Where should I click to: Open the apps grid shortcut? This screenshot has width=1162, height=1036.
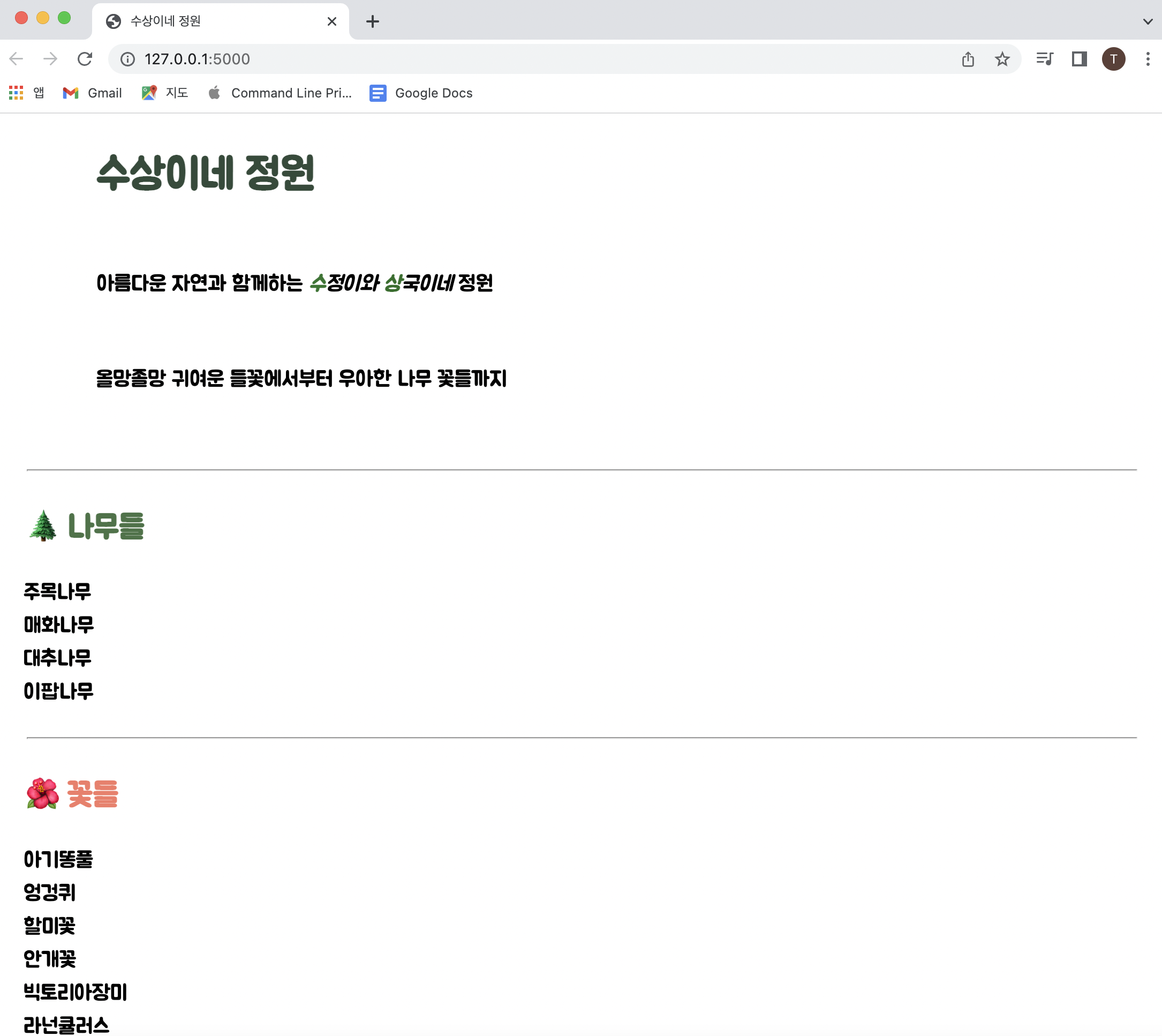[26, 93]
